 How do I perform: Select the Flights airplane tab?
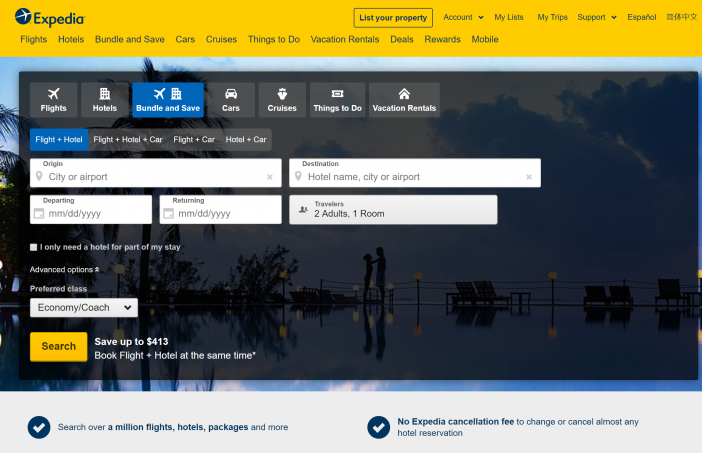[53, 100]
